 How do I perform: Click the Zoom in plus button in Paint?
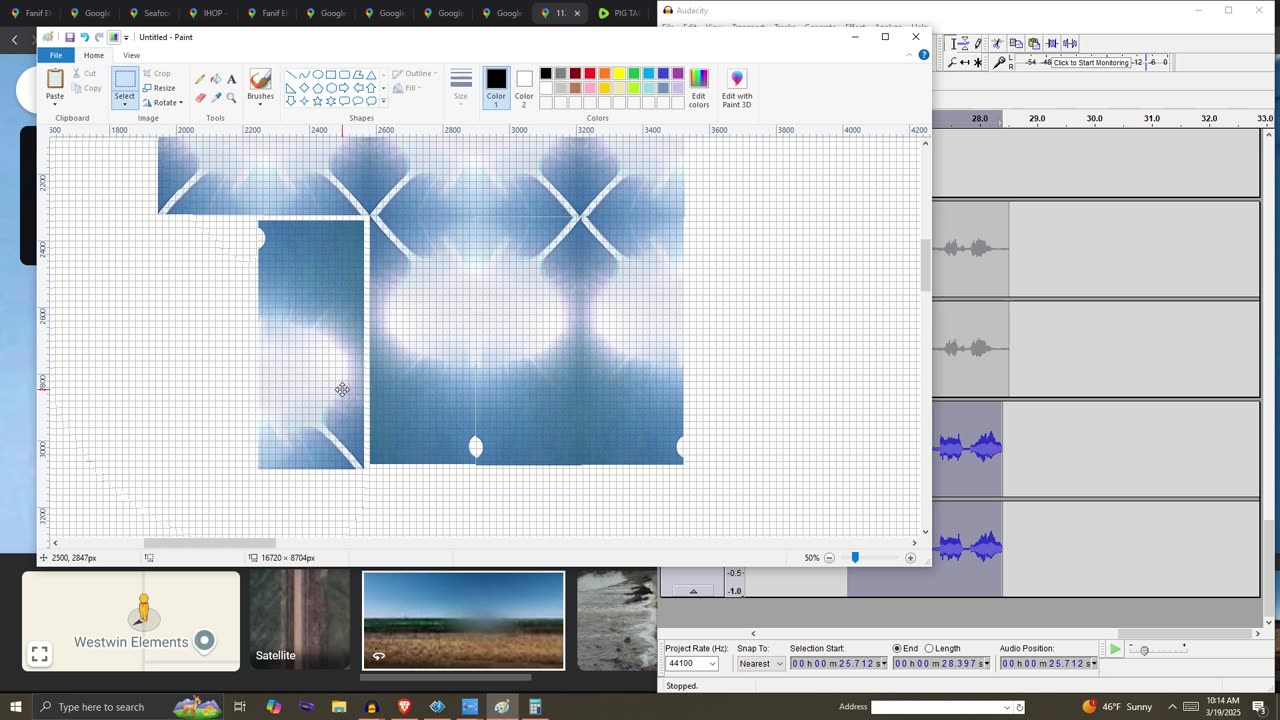(x=910, y=558)
